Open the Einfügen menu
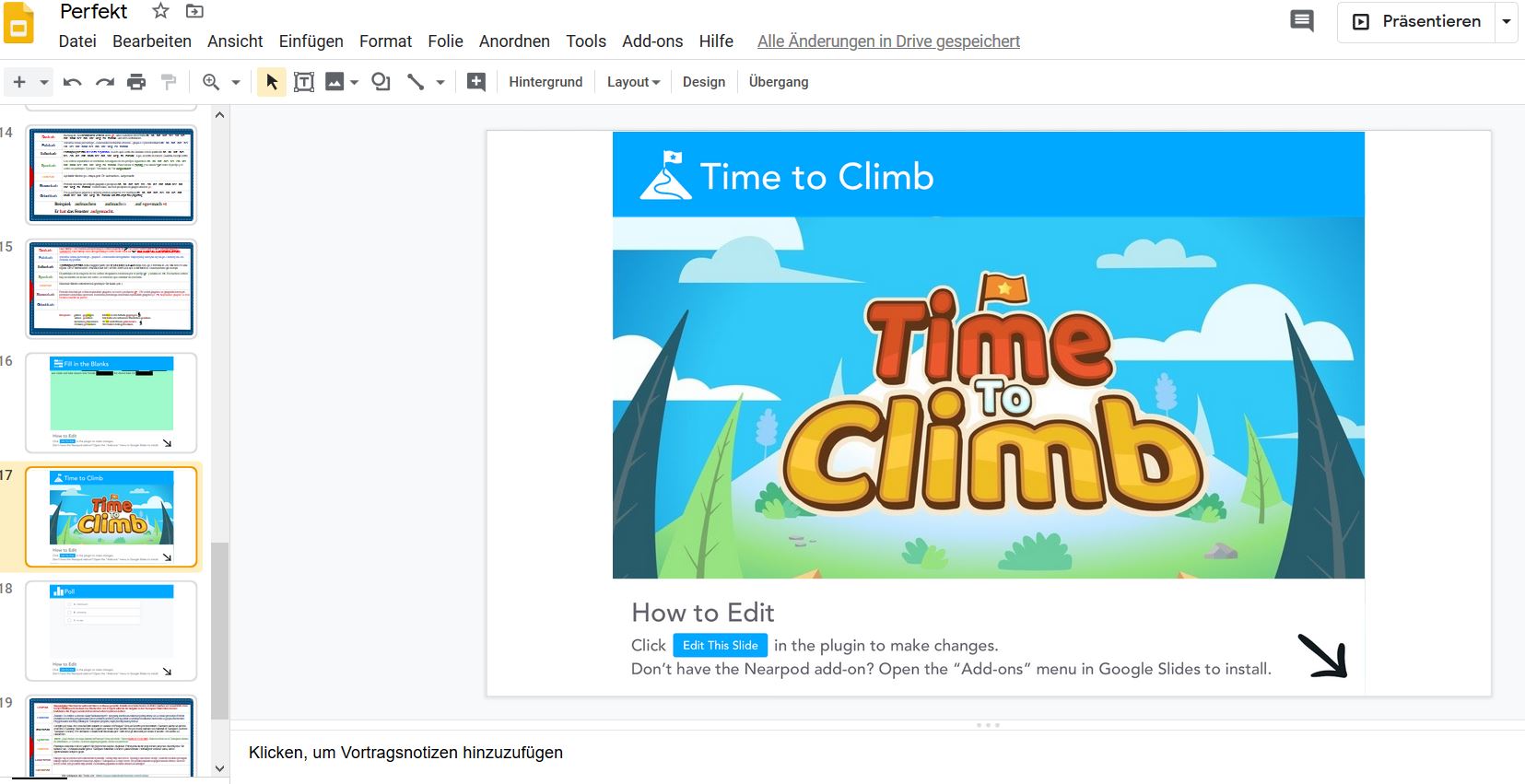The height and width of the screenshot is (784, 1525). click(x=311, y=41)
